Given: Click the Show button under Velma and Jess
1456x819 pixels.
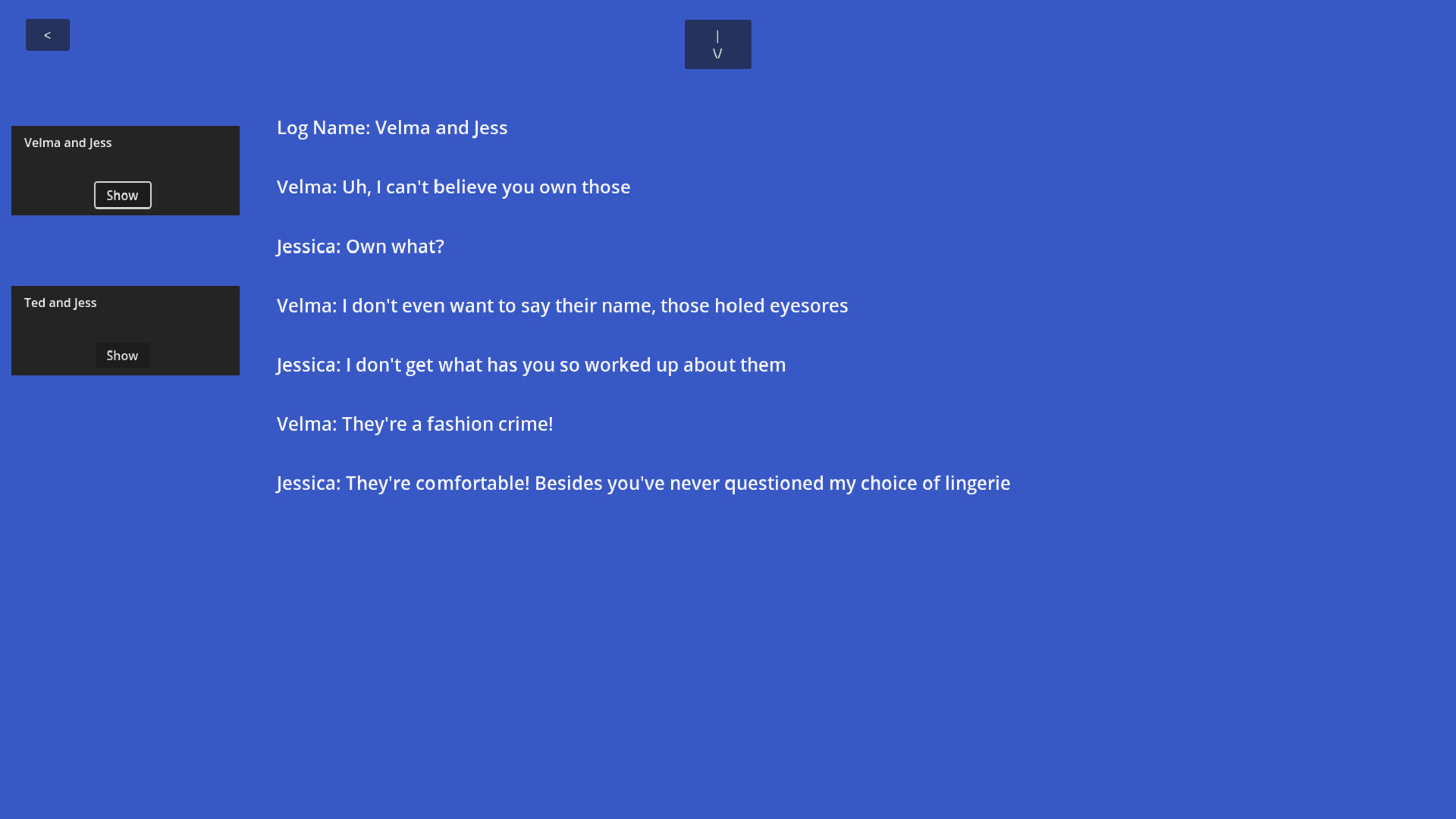Looking at the screenshot, I should pos(122,195).
